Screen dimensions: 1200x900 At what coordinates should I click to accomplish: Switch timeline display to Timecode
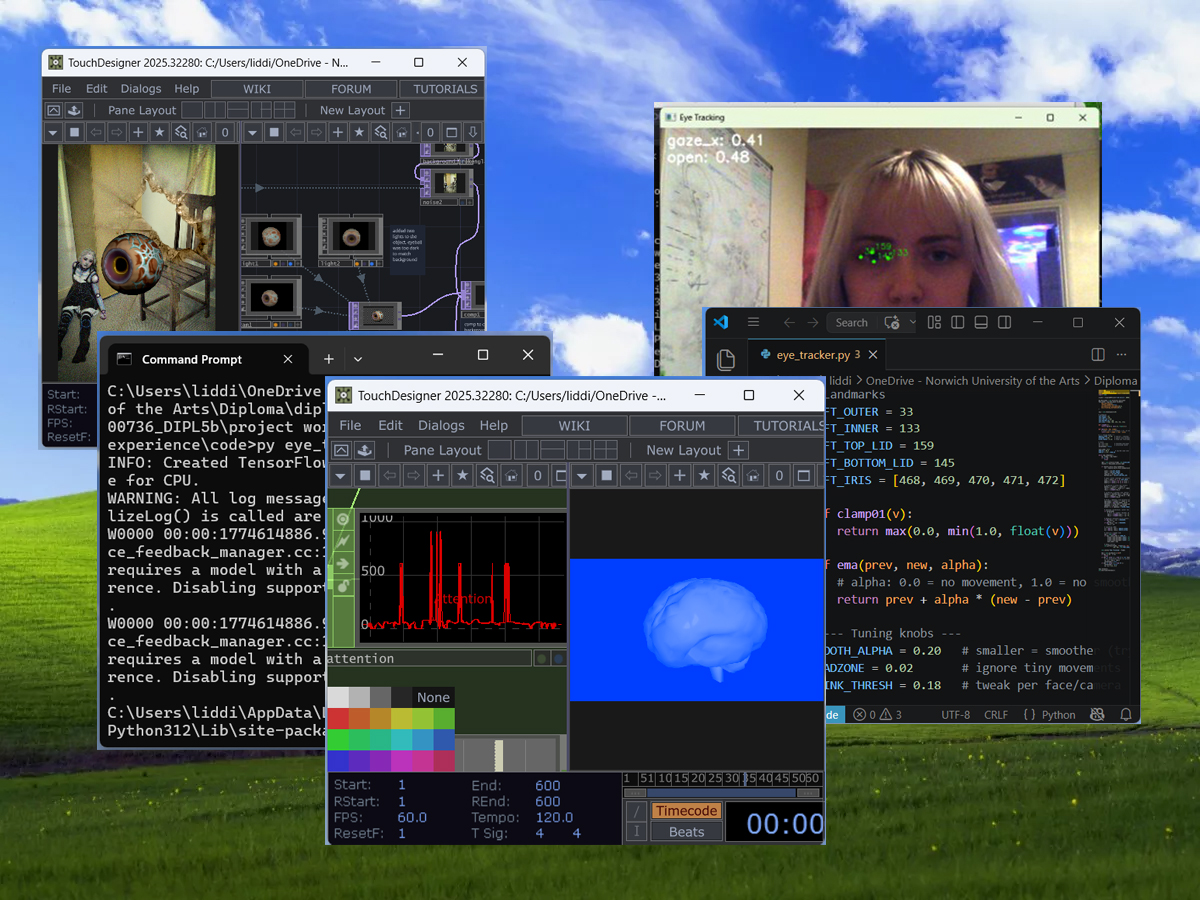tap(687, 811)
